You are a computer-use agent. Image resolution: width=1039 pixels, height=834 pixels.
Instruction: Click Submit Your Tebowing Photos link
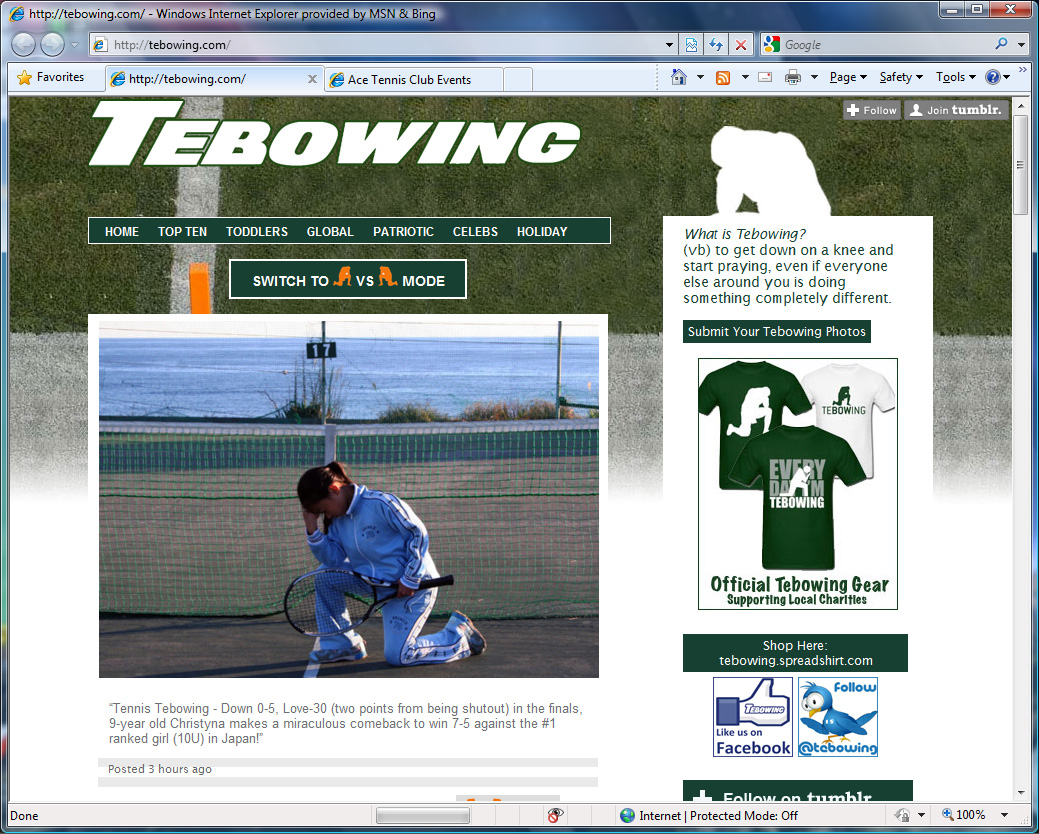776,331
